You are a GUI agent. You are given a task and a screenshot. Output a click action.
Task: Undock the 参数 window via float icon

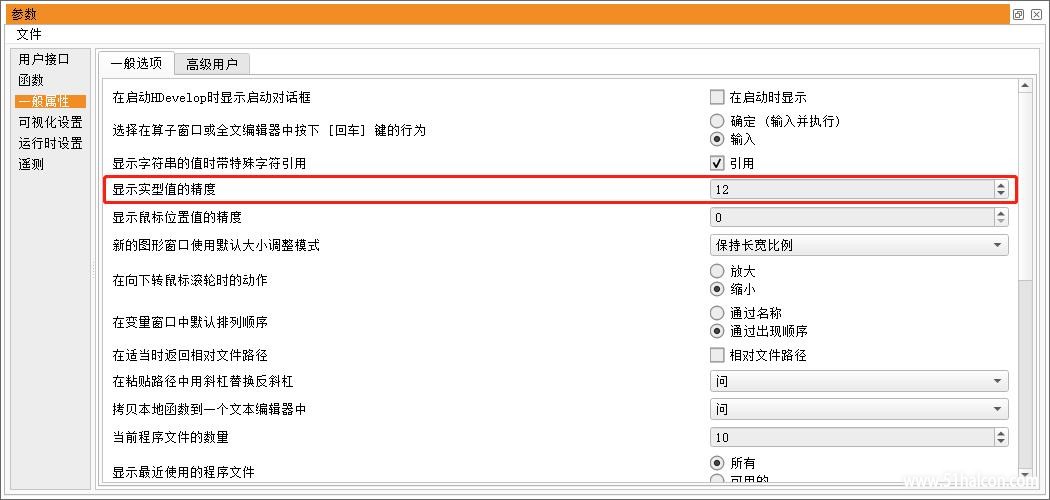[x=1019, y=14]
